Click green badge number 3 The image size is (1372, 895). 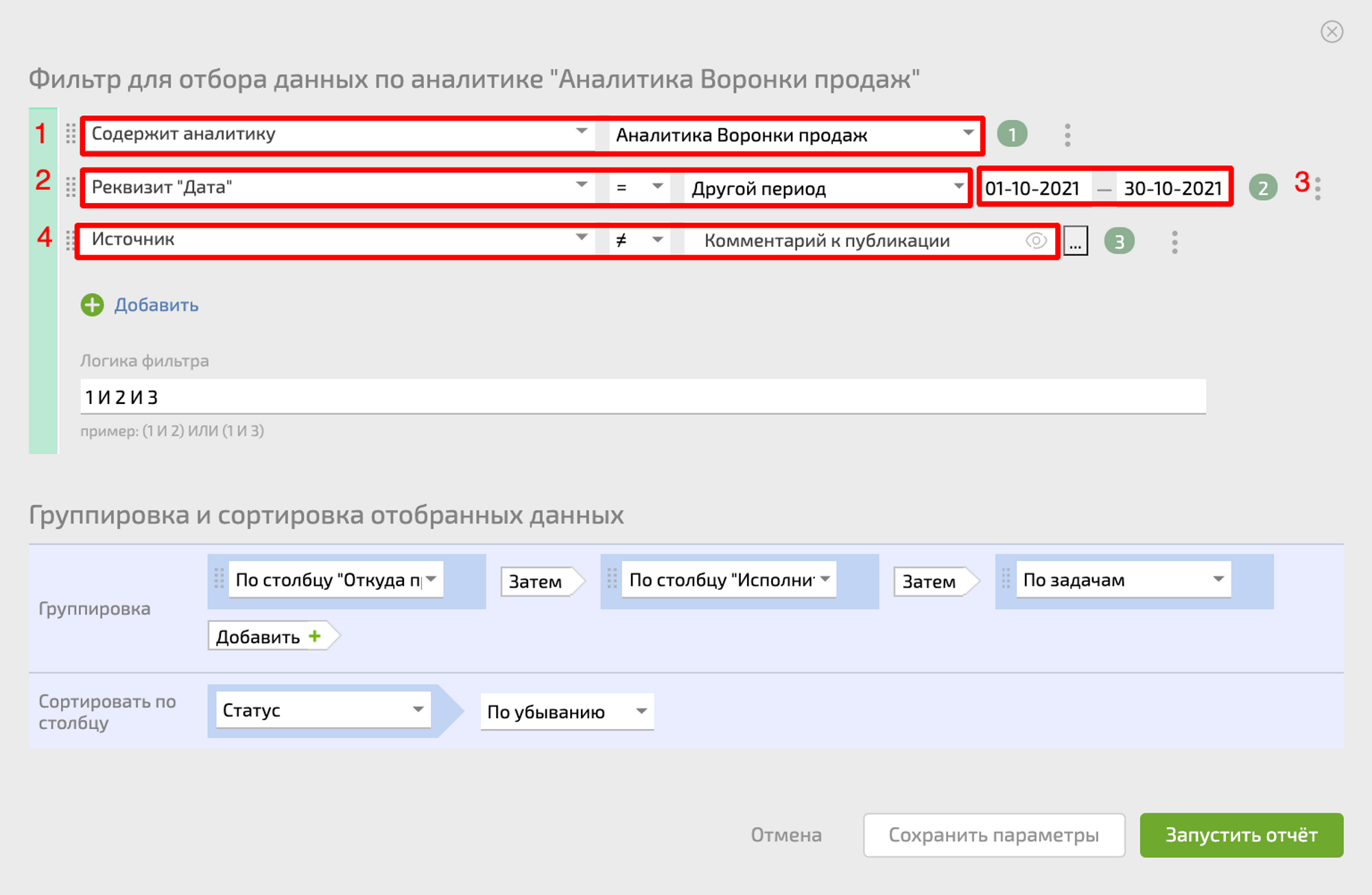pos(1119,241)
